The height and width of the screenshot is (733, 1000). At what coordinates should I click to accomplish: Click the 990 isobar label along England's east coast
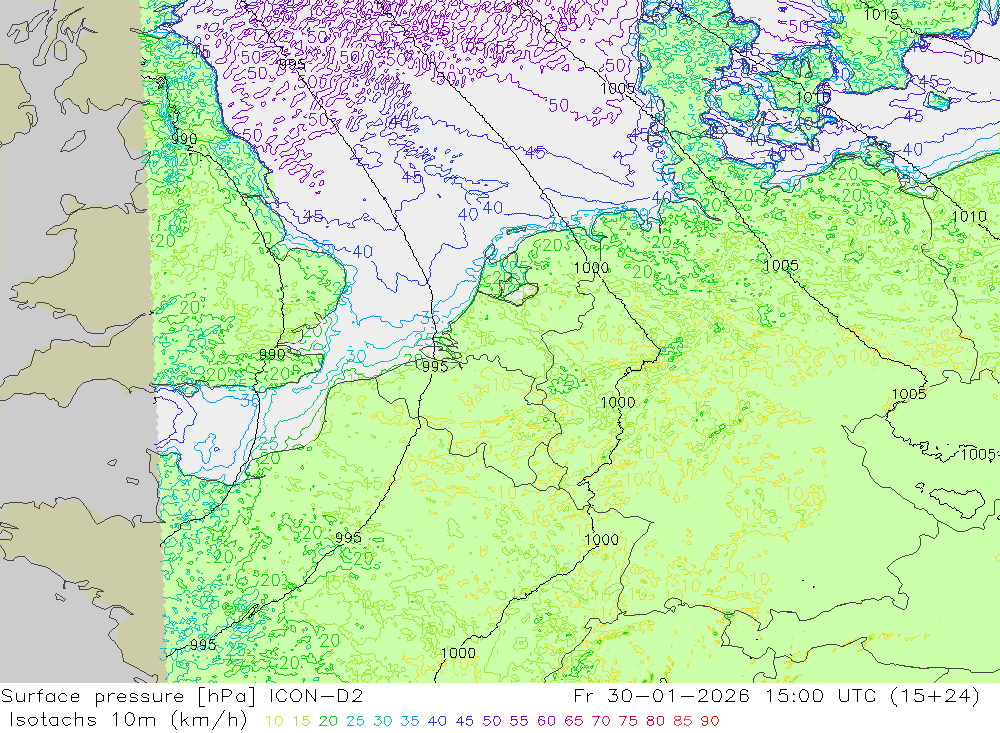click(x=184, y=138)
